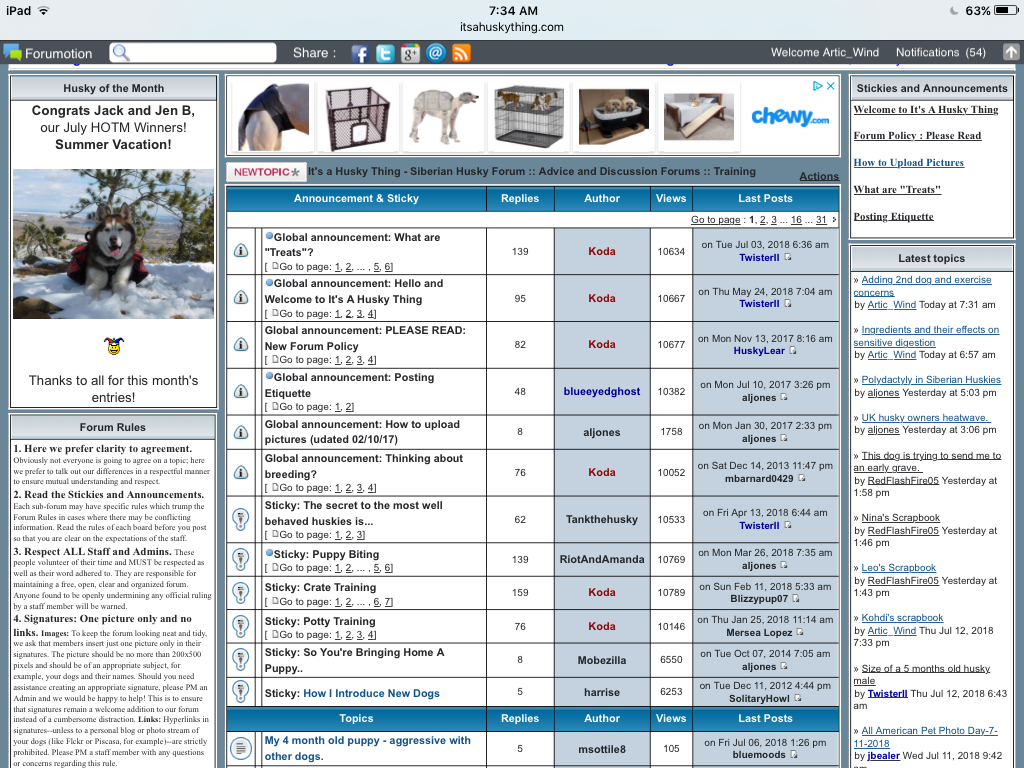Image resolution: width=1024 pixels, height=768 pixels.
Task: Start a new topic with NEWTOPIC button
Action: coord(266,172)
